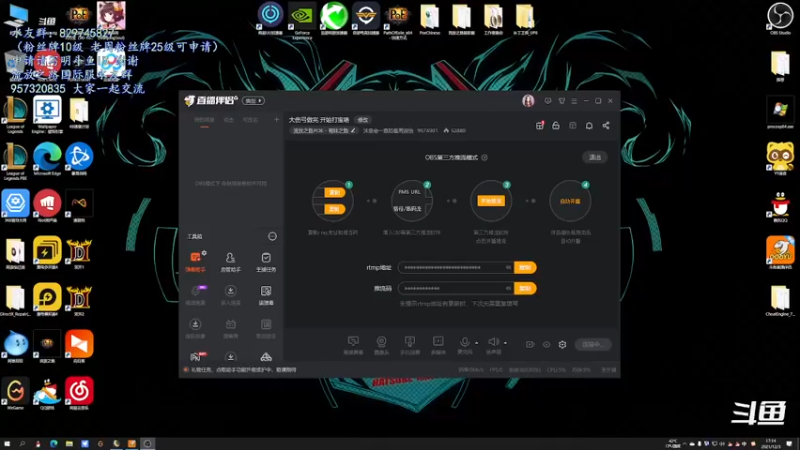The height and width of the screenshot is (450, 800).
Task: Toggle visibility of the rtmp地址 field
Action: click(508, 267)
